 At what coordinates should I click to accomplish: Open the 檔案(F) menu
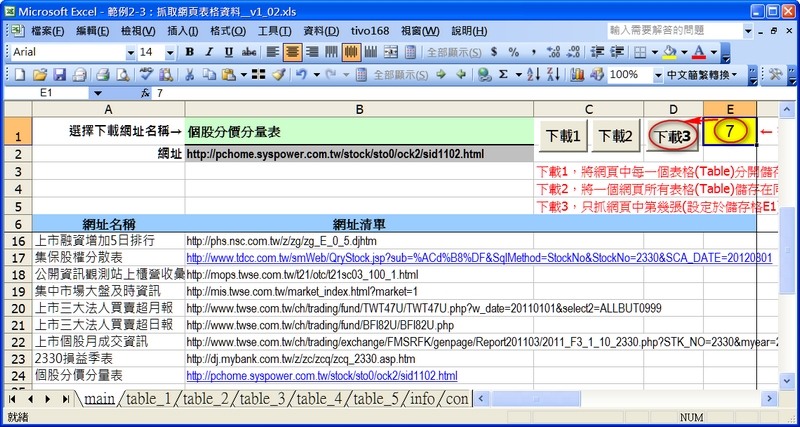(x=47, y=31)
